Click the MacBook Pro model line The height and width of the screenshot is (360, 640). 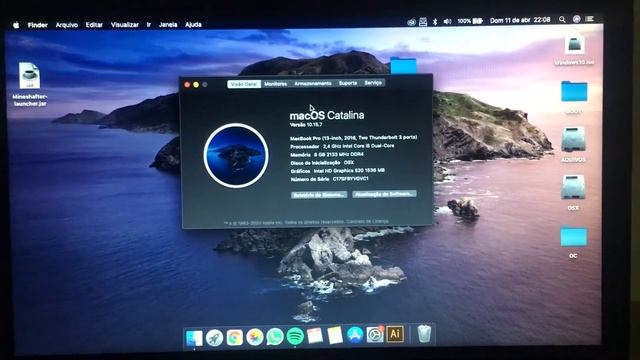coord(353,138)
